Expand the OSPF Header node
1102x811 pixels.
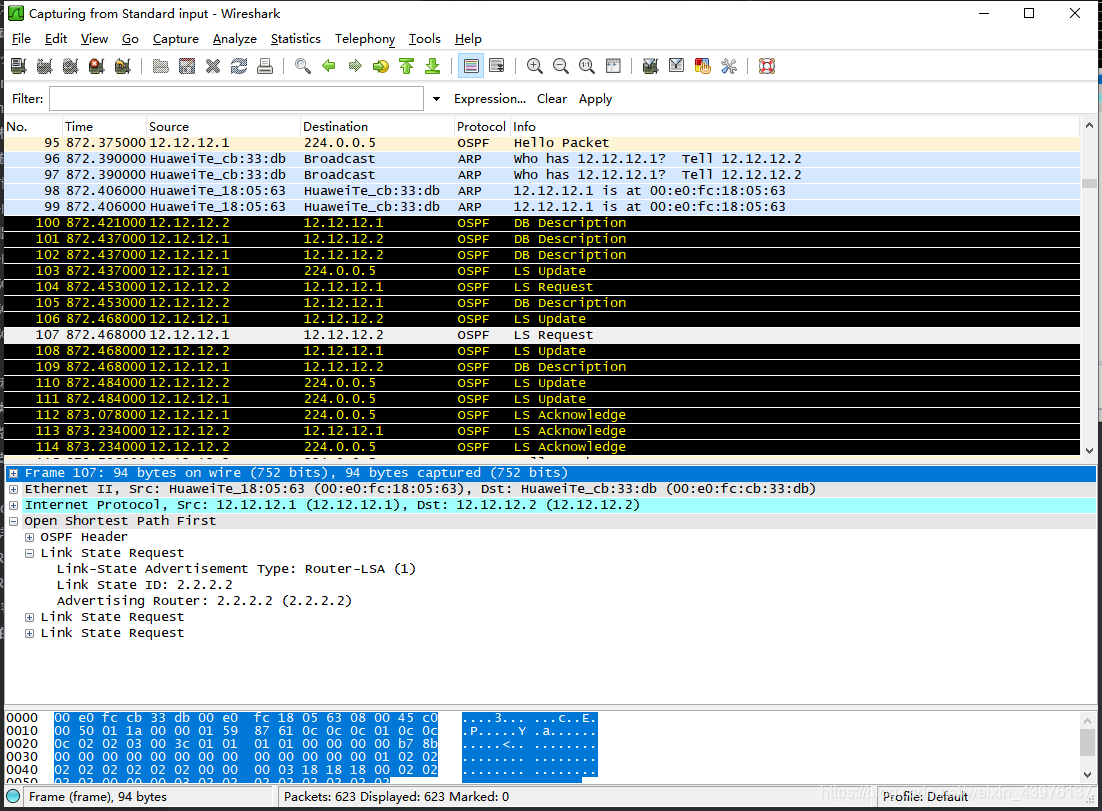tap(30, 538)
